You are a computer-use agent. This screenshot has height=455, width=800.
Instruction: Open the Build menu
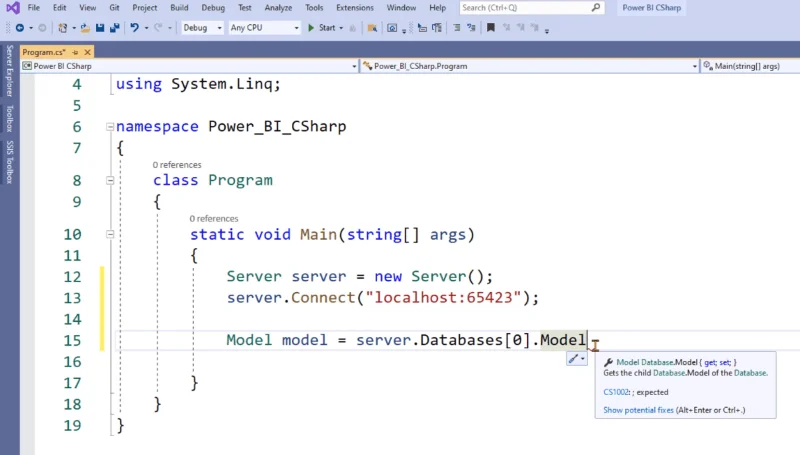coord(179,8)
